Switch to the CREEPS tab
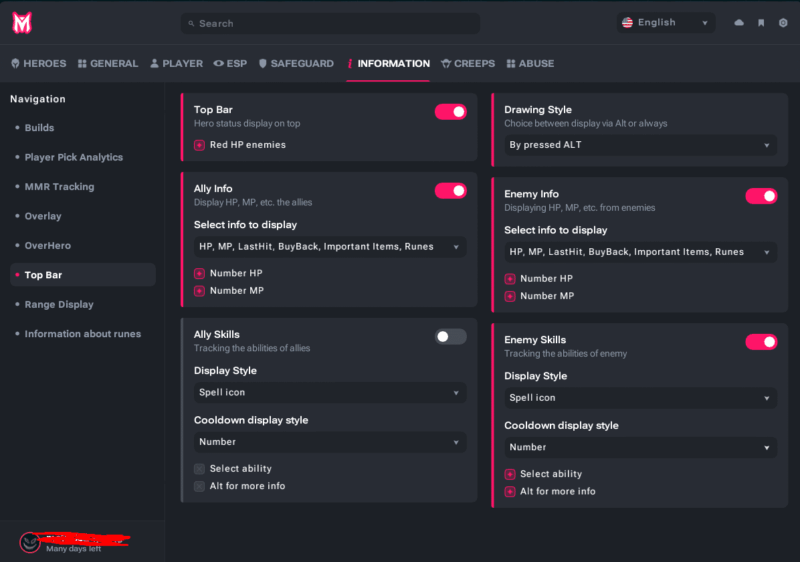800x562 pixels. 468,64
